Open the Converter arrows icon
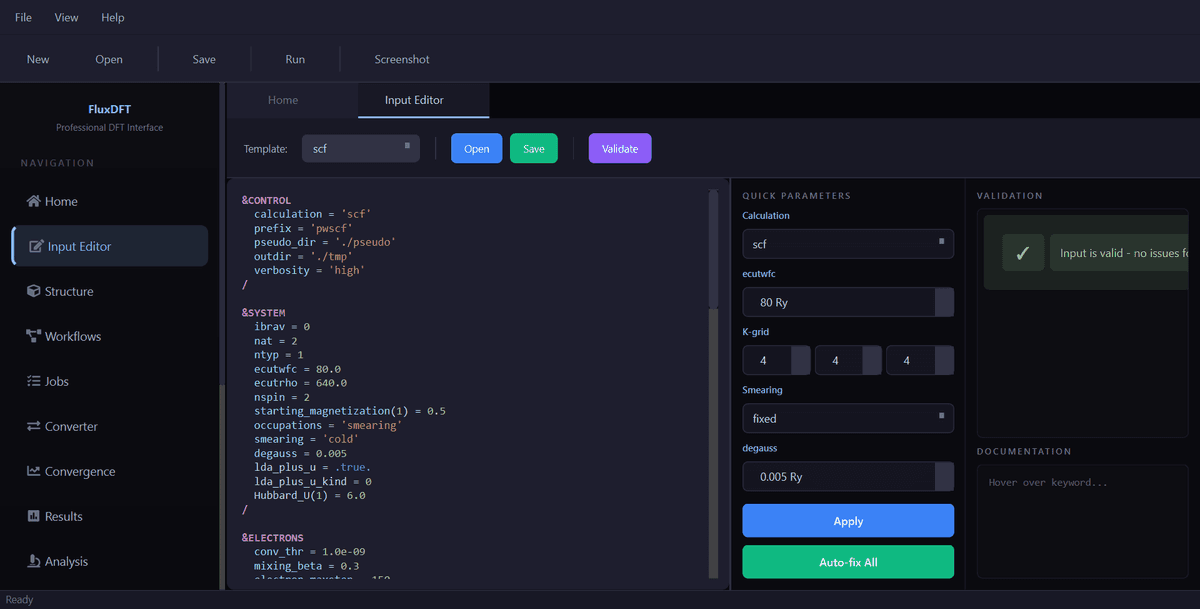 click(34, 427)
